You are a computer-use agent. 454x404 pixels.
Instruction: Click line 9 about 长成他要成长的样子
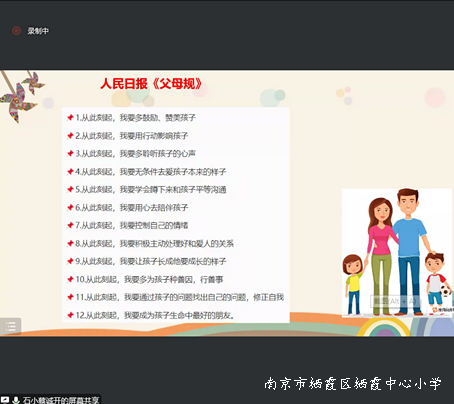pyautogui.click(x=151, y=261)
